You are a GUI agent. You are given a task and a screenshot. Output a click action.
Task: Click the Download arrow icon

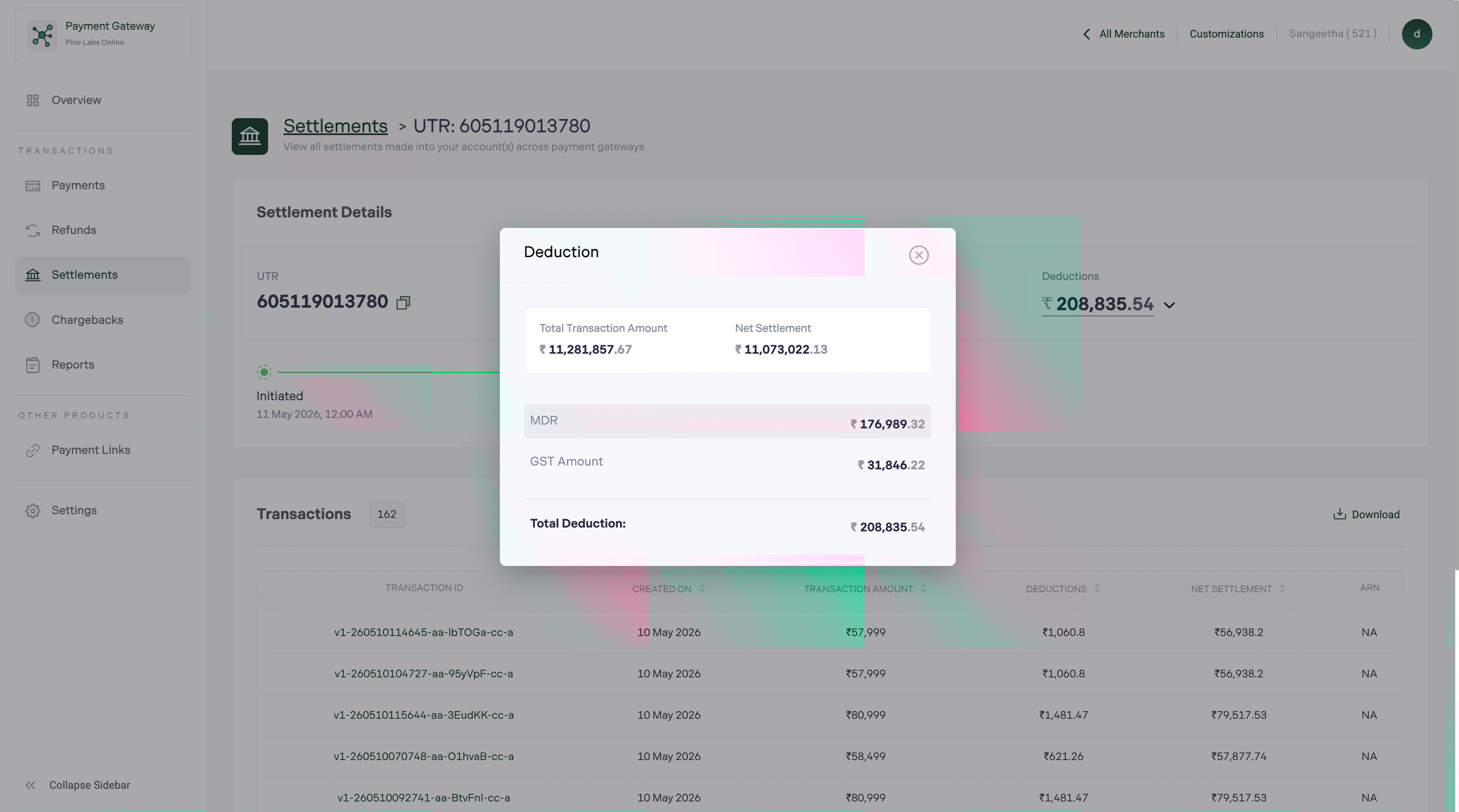[1340, 514]
